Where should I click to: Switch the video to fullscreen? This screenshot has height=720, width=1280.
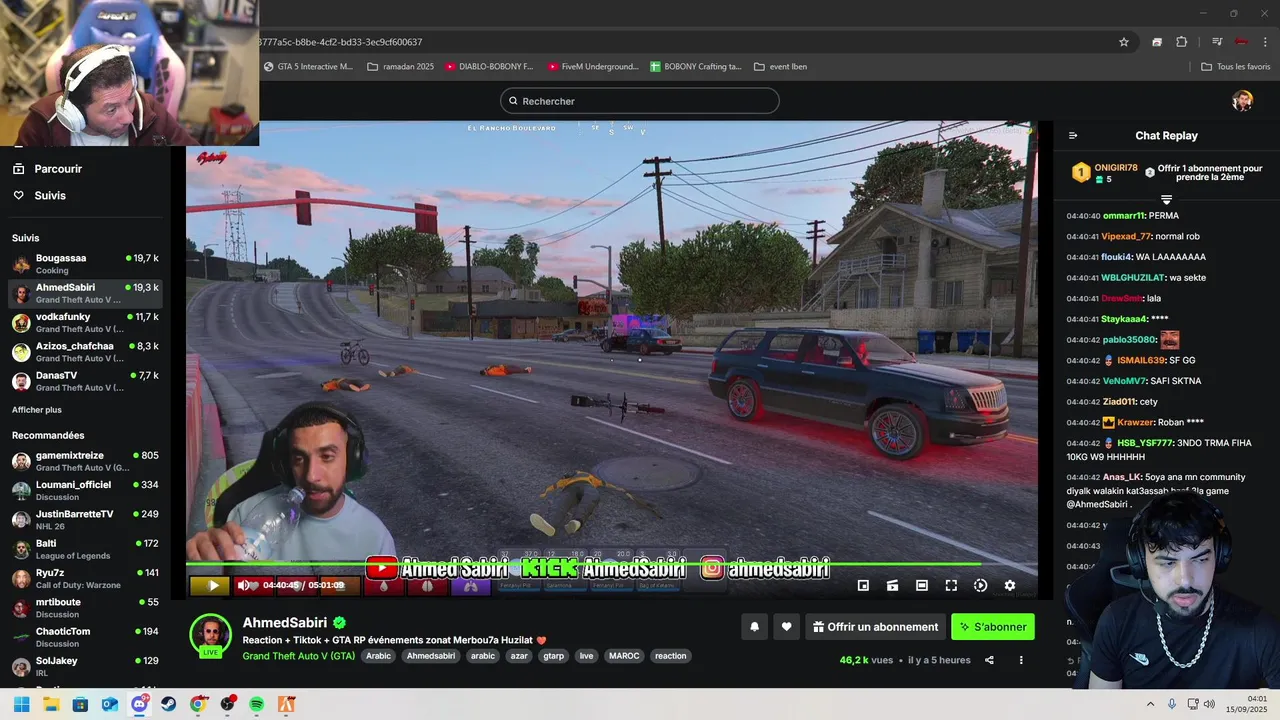[951, 586]
